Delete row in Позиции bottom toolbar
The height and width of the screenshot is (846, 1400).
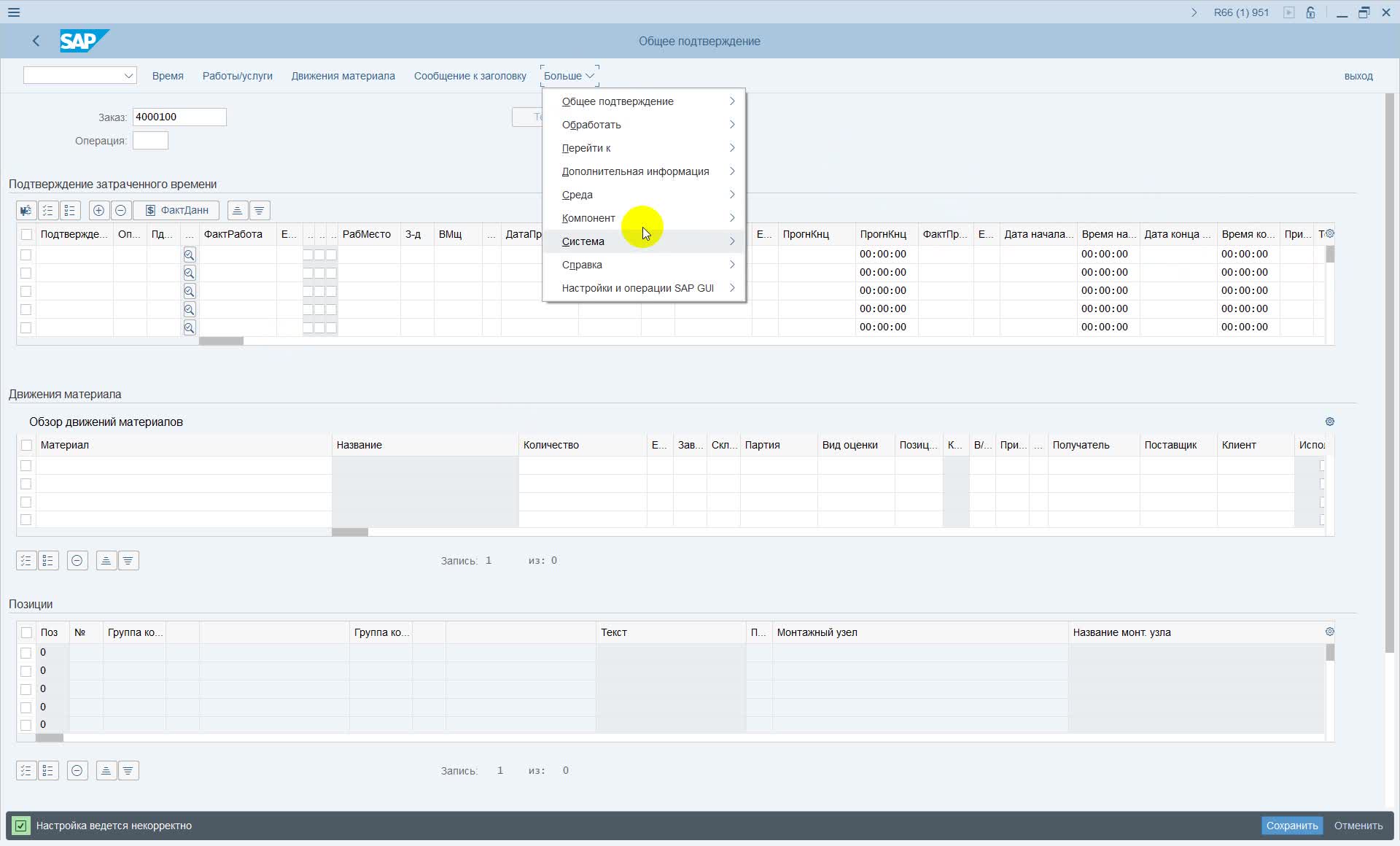click(77, 770)
